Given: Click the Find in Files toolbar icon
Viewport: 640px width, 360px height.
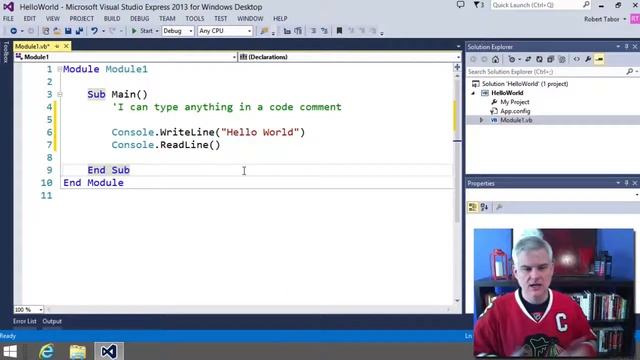Looking at the screenshot, I should coord(264,31).
